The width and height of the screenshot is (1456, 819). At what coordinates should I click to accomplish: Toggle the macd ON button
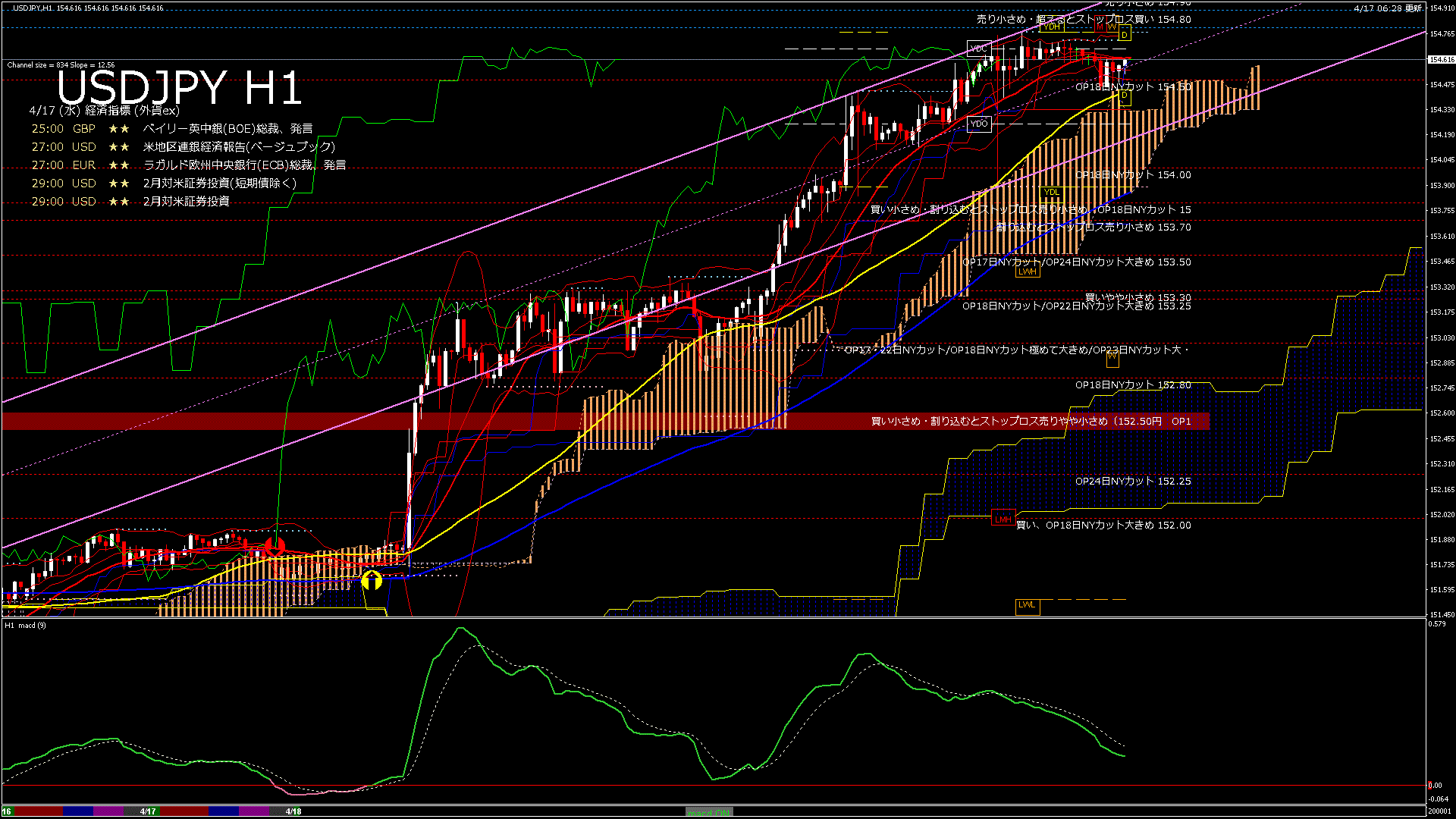click(x=709, y=811)
